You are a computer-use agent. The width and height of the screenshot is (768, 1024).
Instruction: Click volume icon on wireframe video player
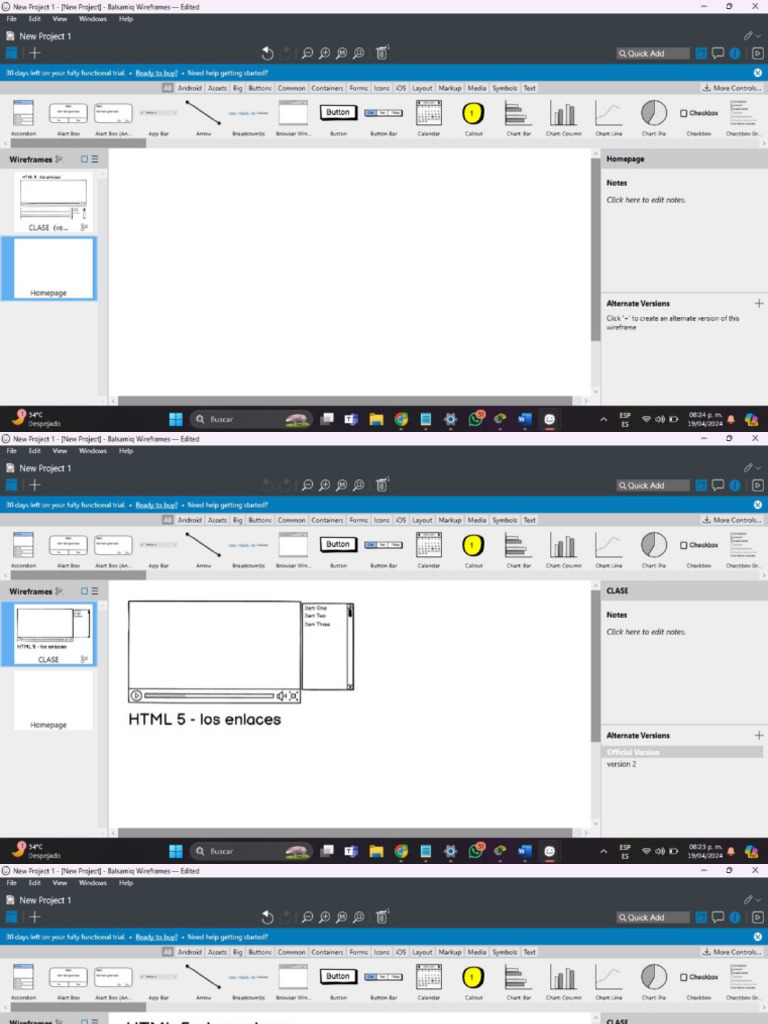(281, 696)
